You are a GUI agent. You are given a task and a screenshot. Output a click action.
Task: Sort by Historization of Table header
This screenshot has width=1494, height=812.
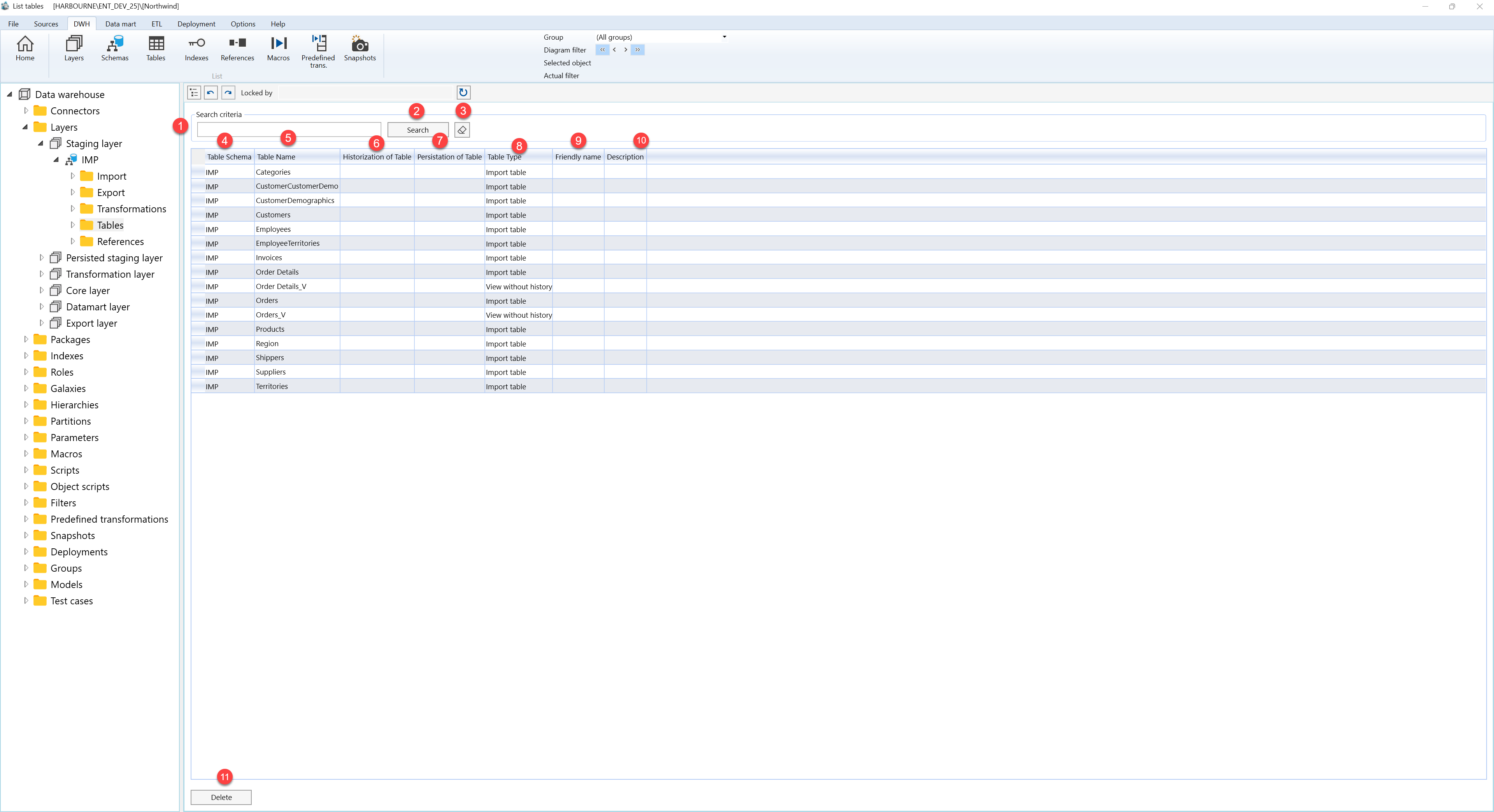point(377,156)
